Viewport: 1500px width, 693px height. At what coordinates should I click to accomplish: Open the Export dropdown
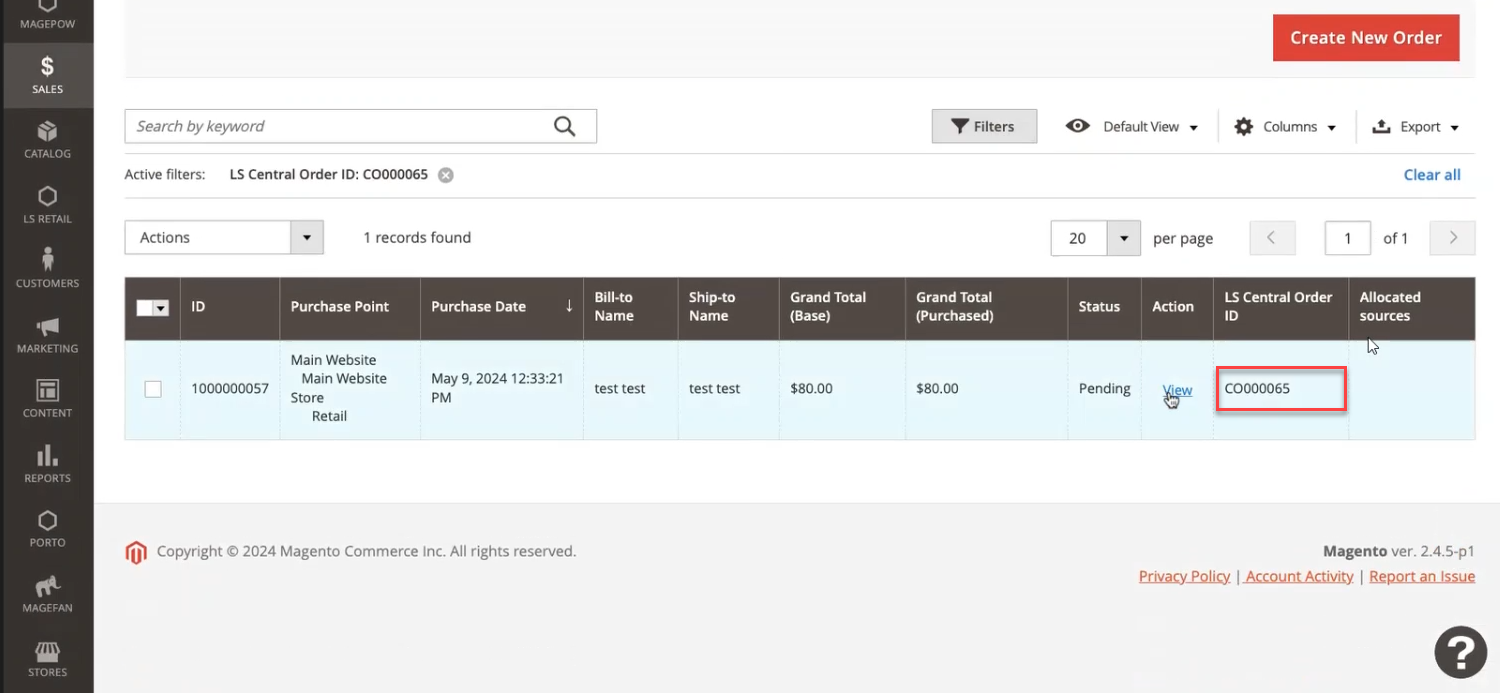tap(1415, 127)
